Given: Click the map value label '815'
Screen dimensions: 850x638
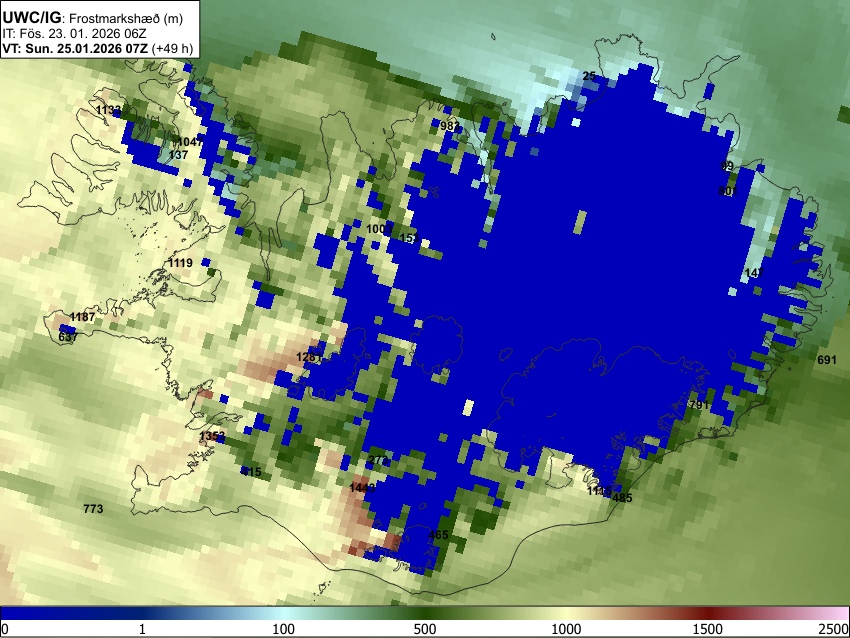Looking at the screenshot, I should pyautogui.click(x=252, y=472).
